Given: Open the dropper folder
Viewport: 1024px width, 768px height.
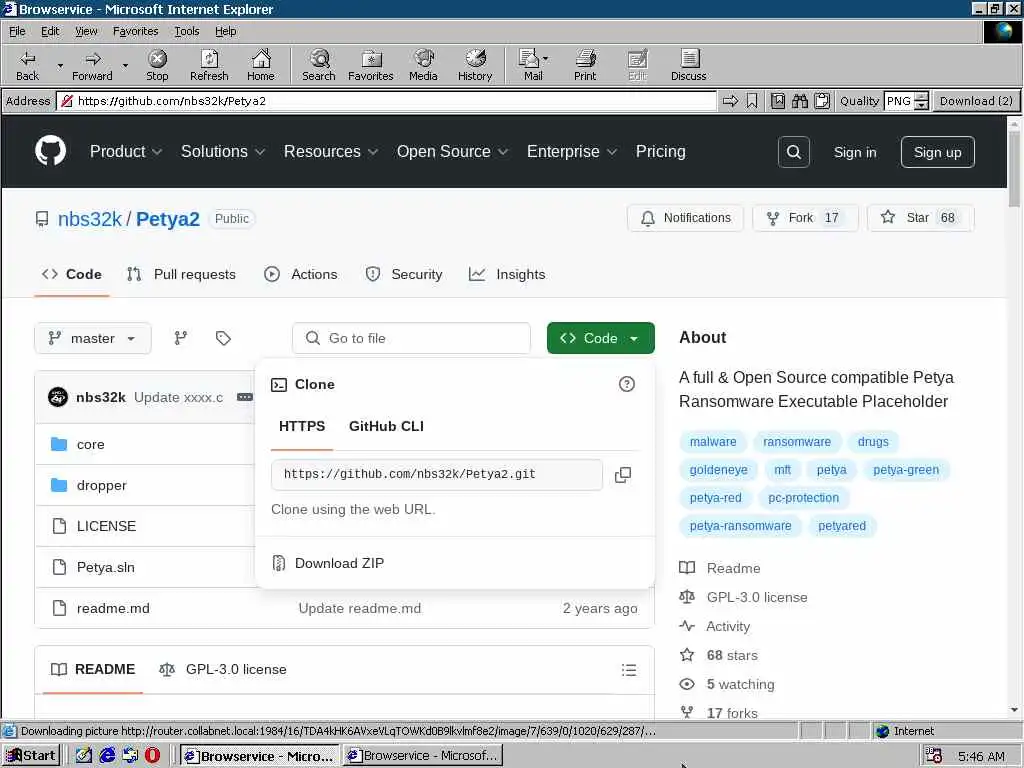Looking at the screenshot, I should point(101,485).
